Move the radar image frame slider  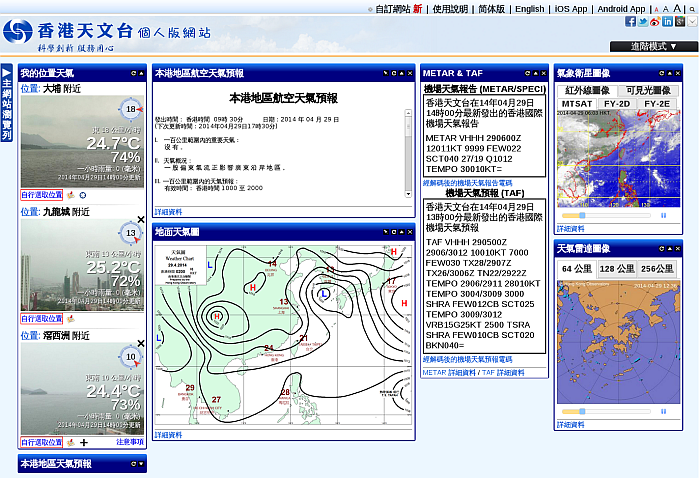point(582,411)
